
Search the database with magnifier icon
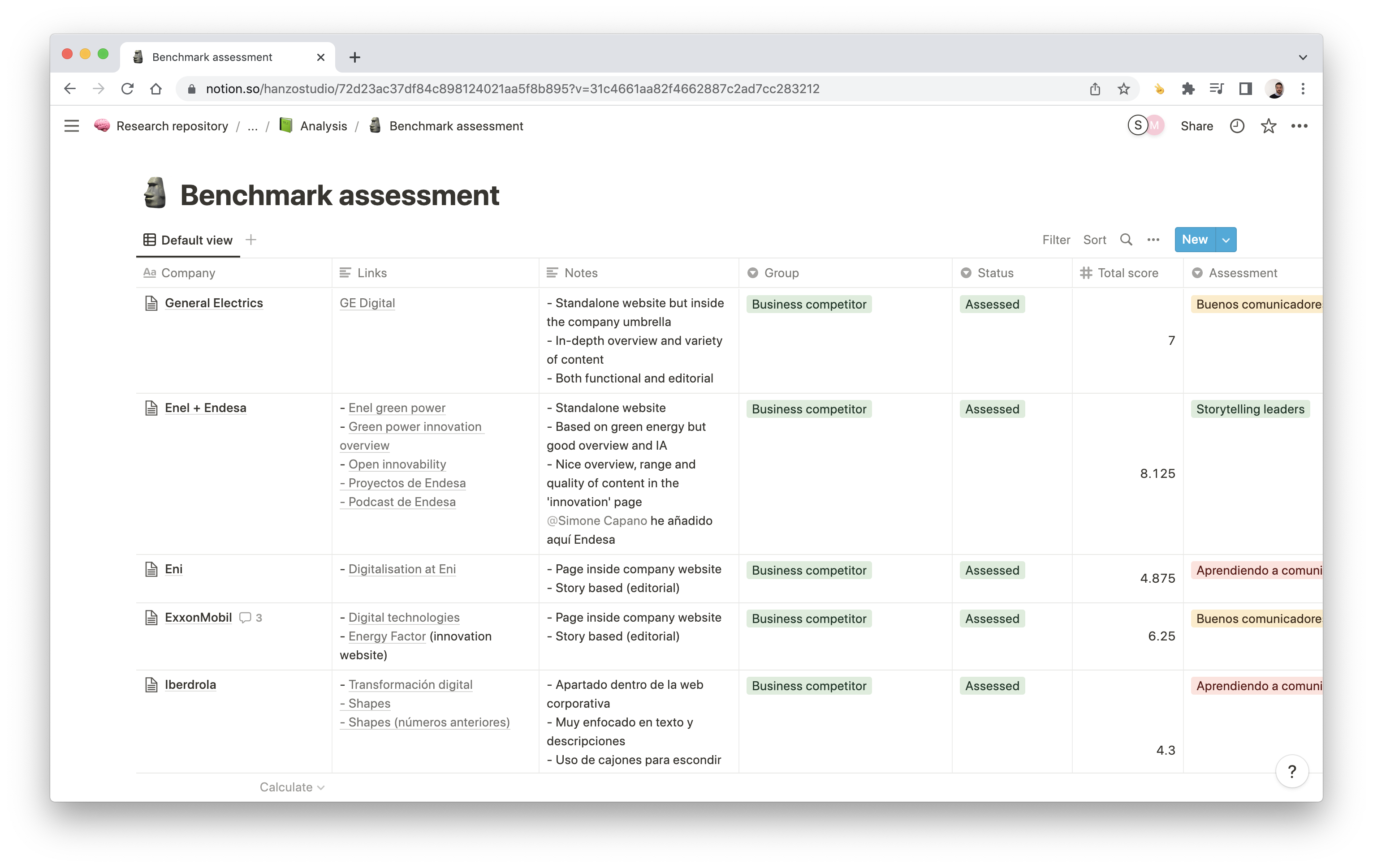(x=1126, y=240)
